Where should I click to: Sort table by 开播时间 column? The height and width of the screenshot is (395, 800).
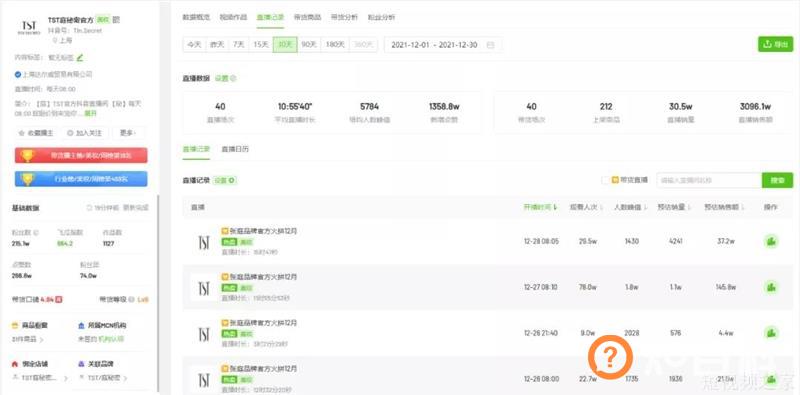[x=540, y=207]
